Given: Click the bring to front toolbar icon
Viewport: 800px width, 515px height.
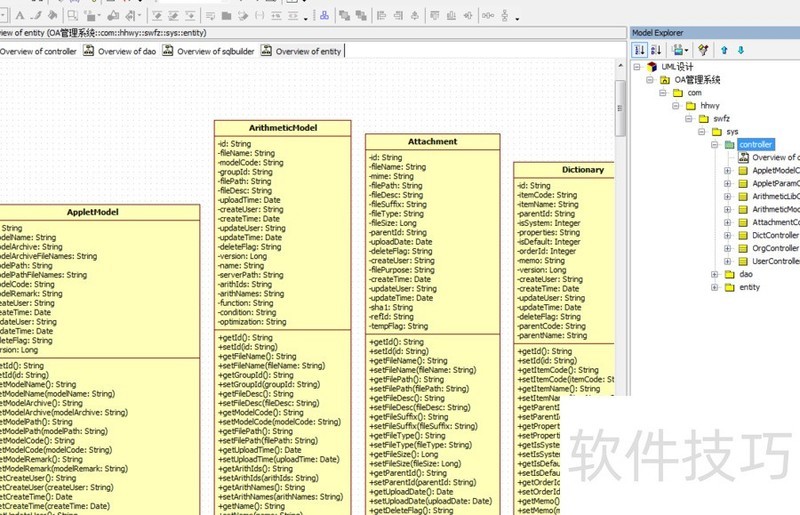Looking at the screenshot, I should [x=344, y=16].
